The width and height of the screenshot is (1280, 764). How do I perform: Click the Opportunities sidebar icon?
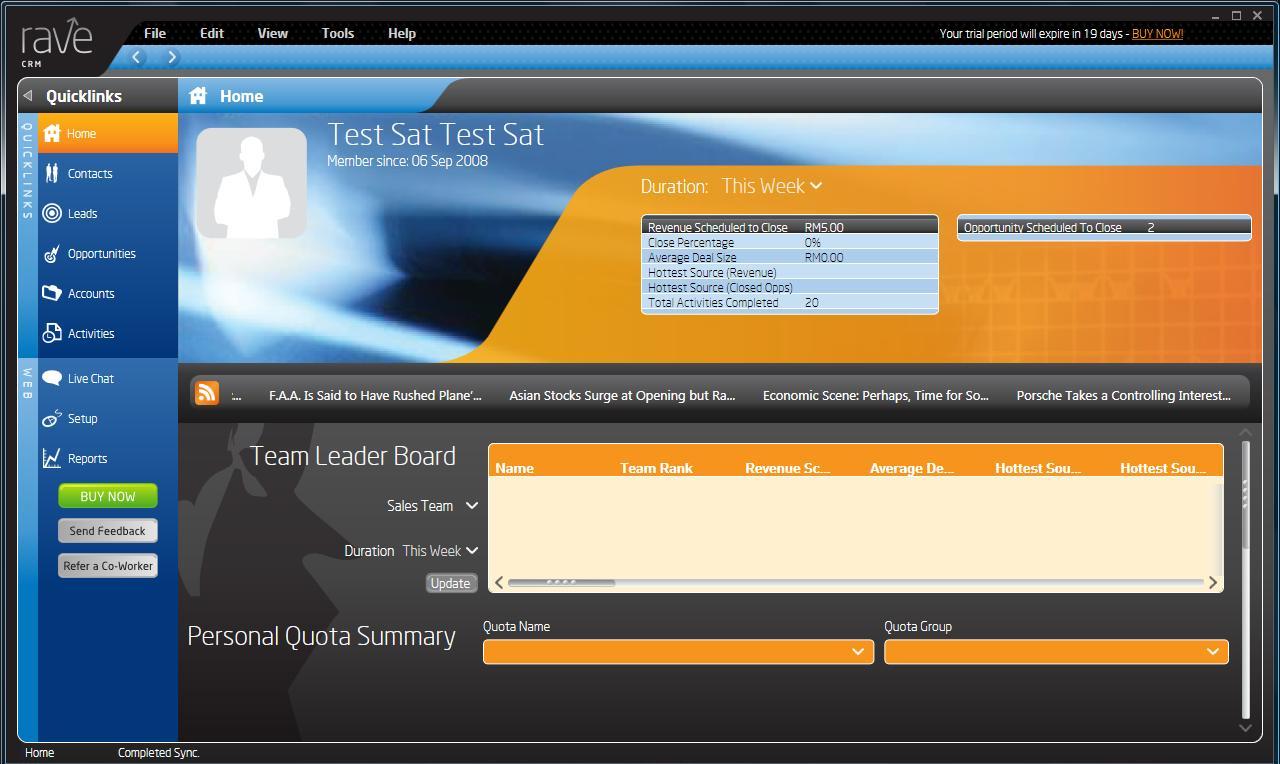click(x=52, y=254)
